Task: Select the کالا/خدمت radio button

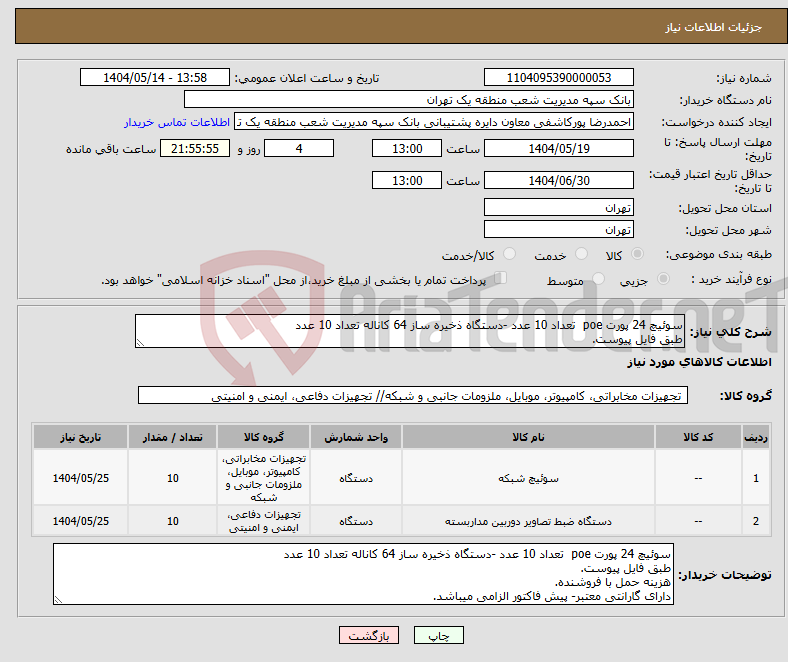Action: (x=510, y=254)
